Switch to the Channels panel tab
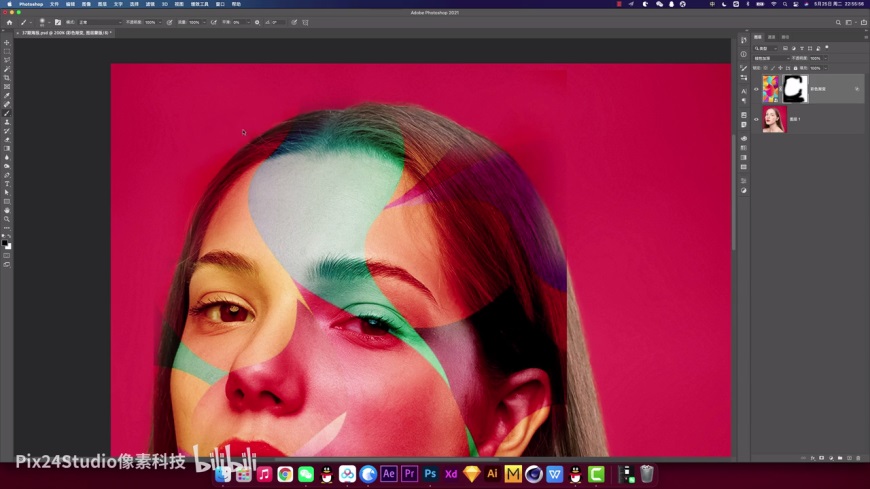The image size is (870, 489). click(x=771, y=37)
